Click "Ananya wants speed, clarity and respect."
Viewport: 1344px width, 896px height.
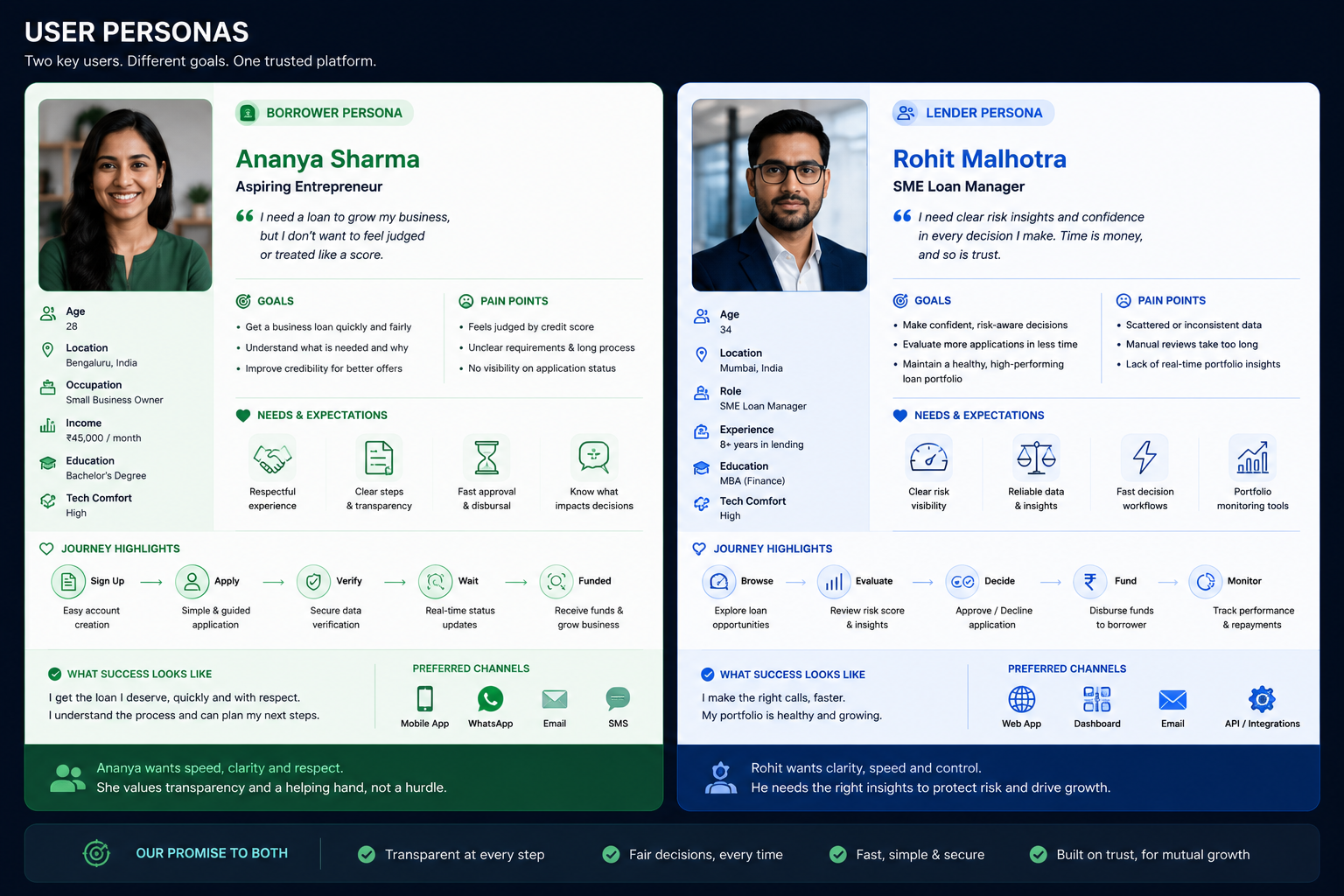(220, 768)
